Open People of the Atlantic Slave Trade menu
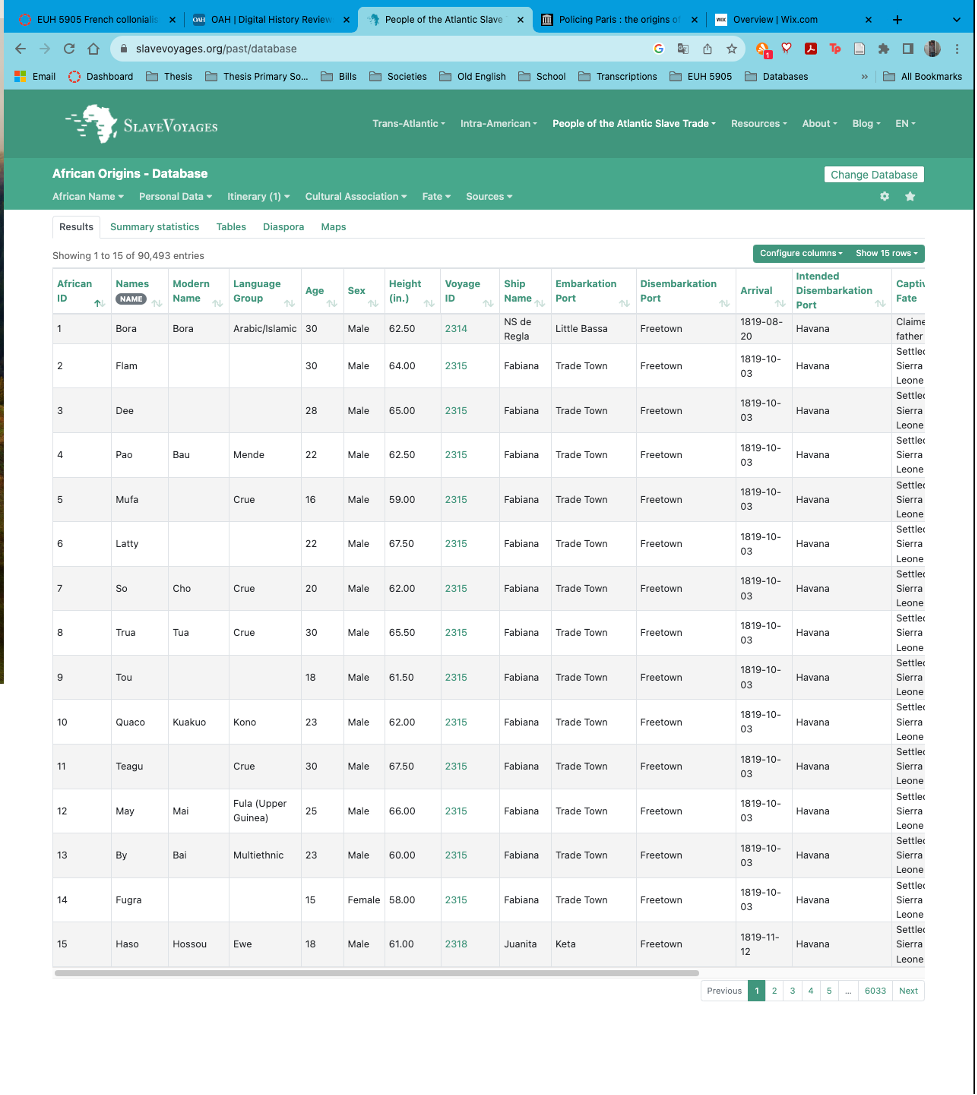The image size is (977, 1095). click(634, 124)
